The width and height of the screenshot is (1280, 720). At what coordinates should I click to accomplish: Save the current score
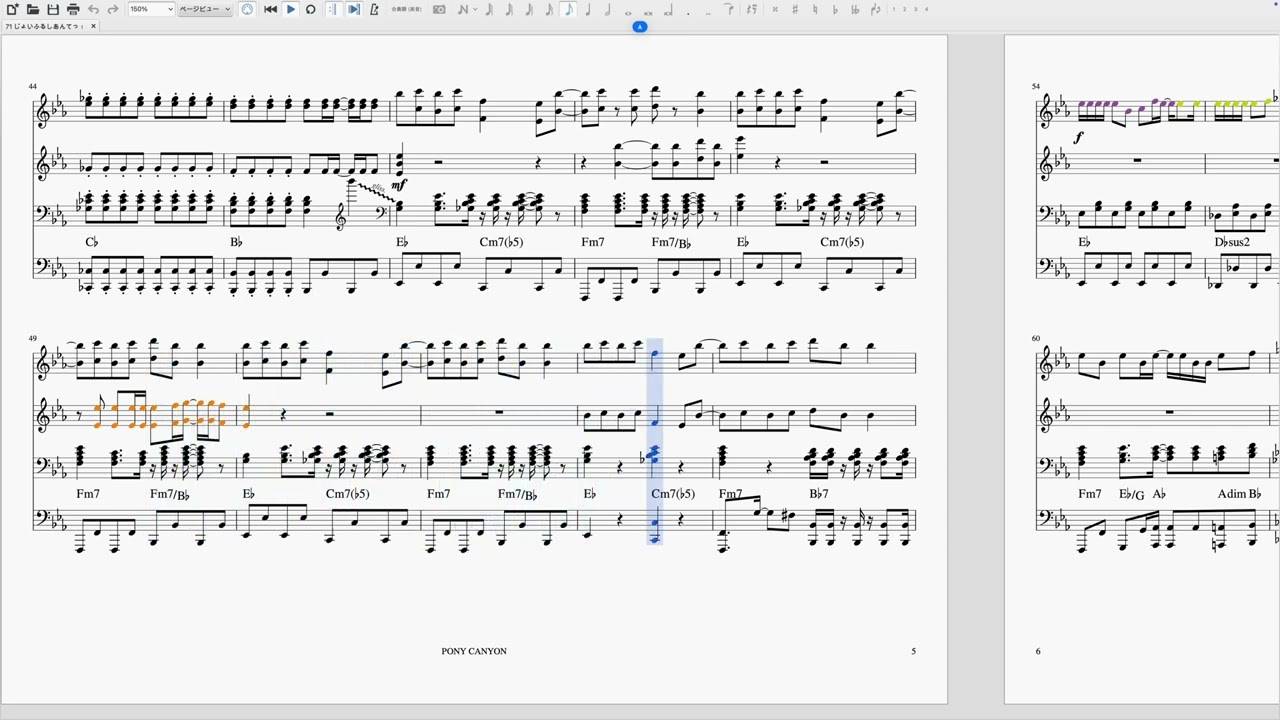[x=52, y=9]
